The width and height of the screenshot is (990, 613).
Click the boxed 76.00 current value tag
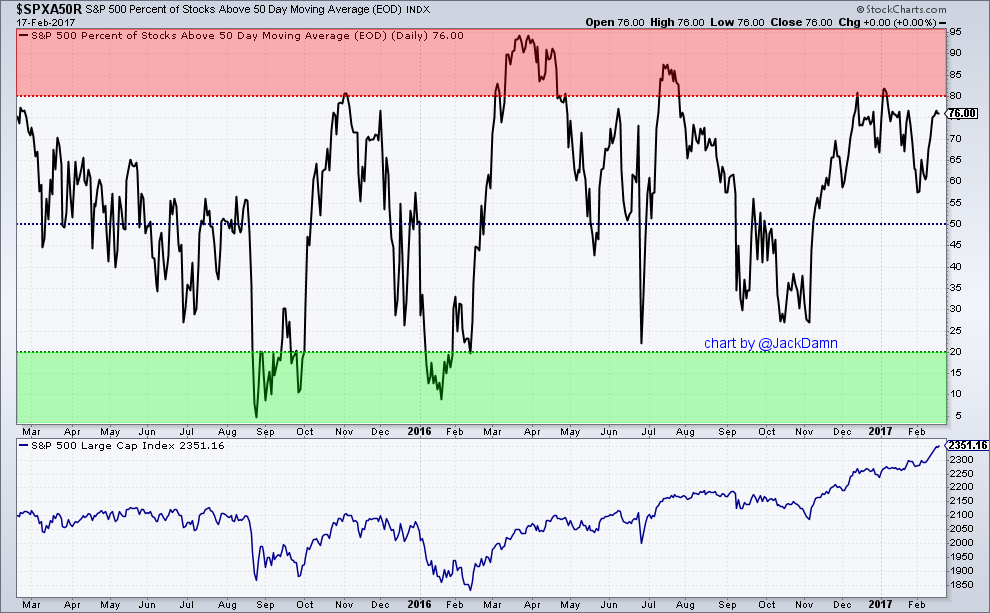(x=962, y=114)
